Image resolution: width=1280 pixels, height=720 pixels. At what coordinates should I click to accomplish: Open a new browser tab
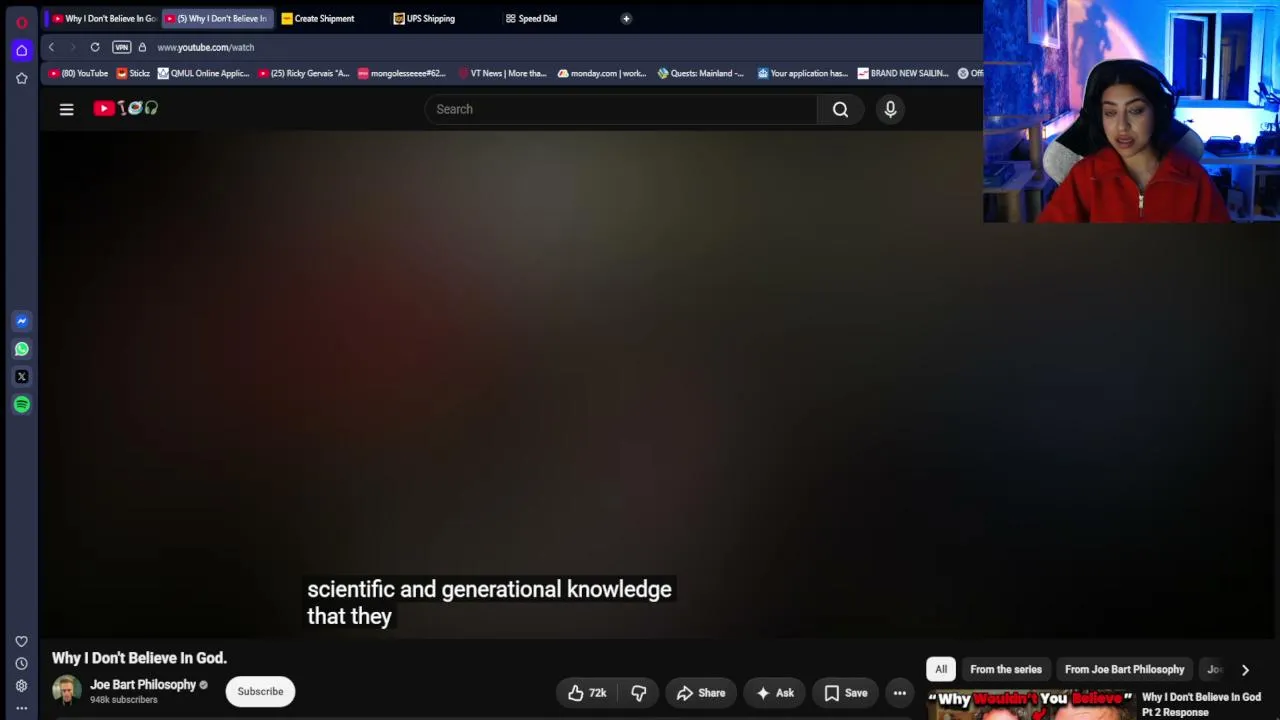coord(626,18)
